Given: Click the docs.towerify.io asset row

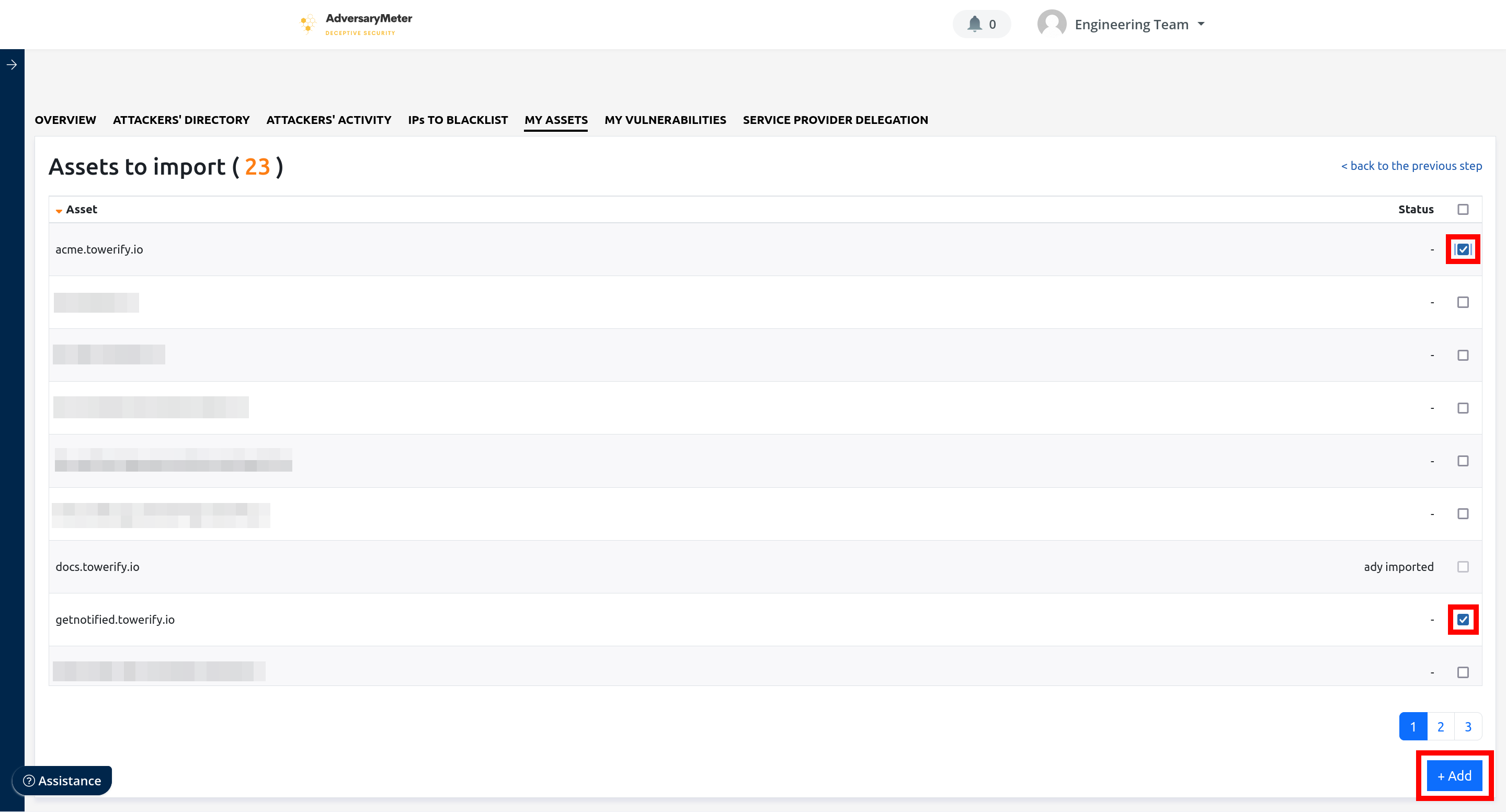Looking at the screenshot, I should (x=98, y=566).
